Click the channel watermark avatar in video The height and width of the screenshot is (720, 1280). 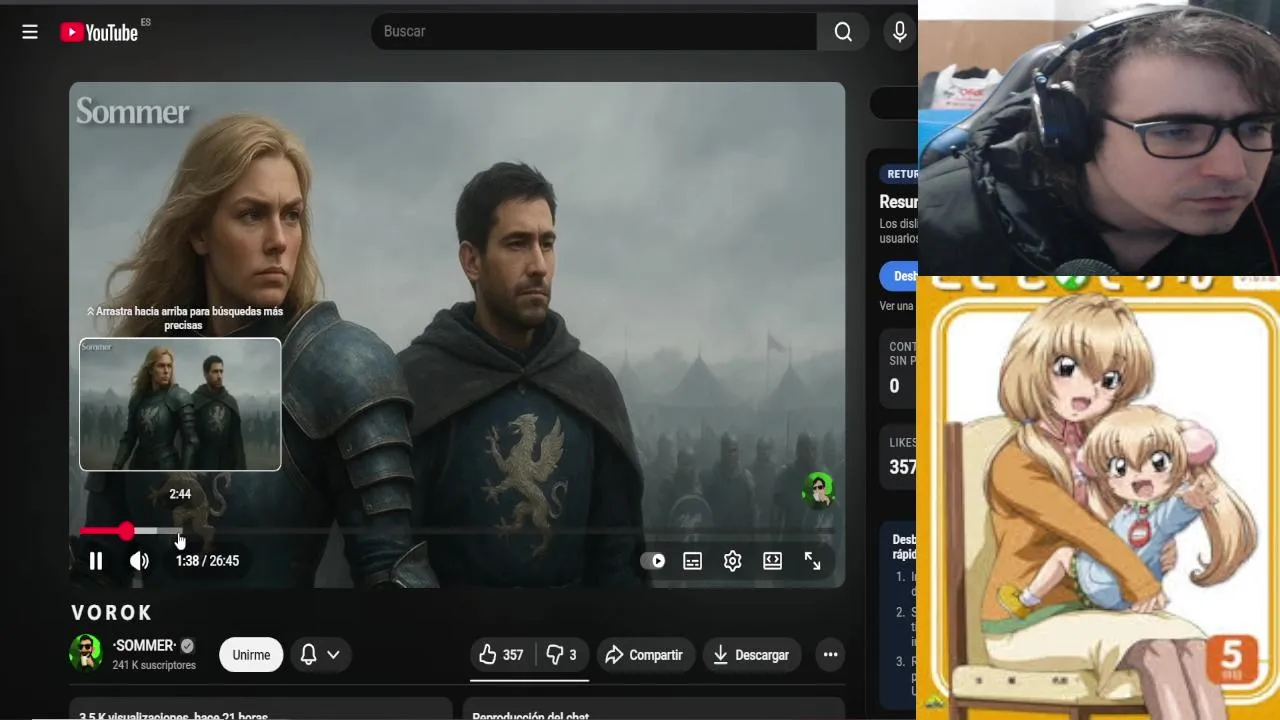[819, 489]
